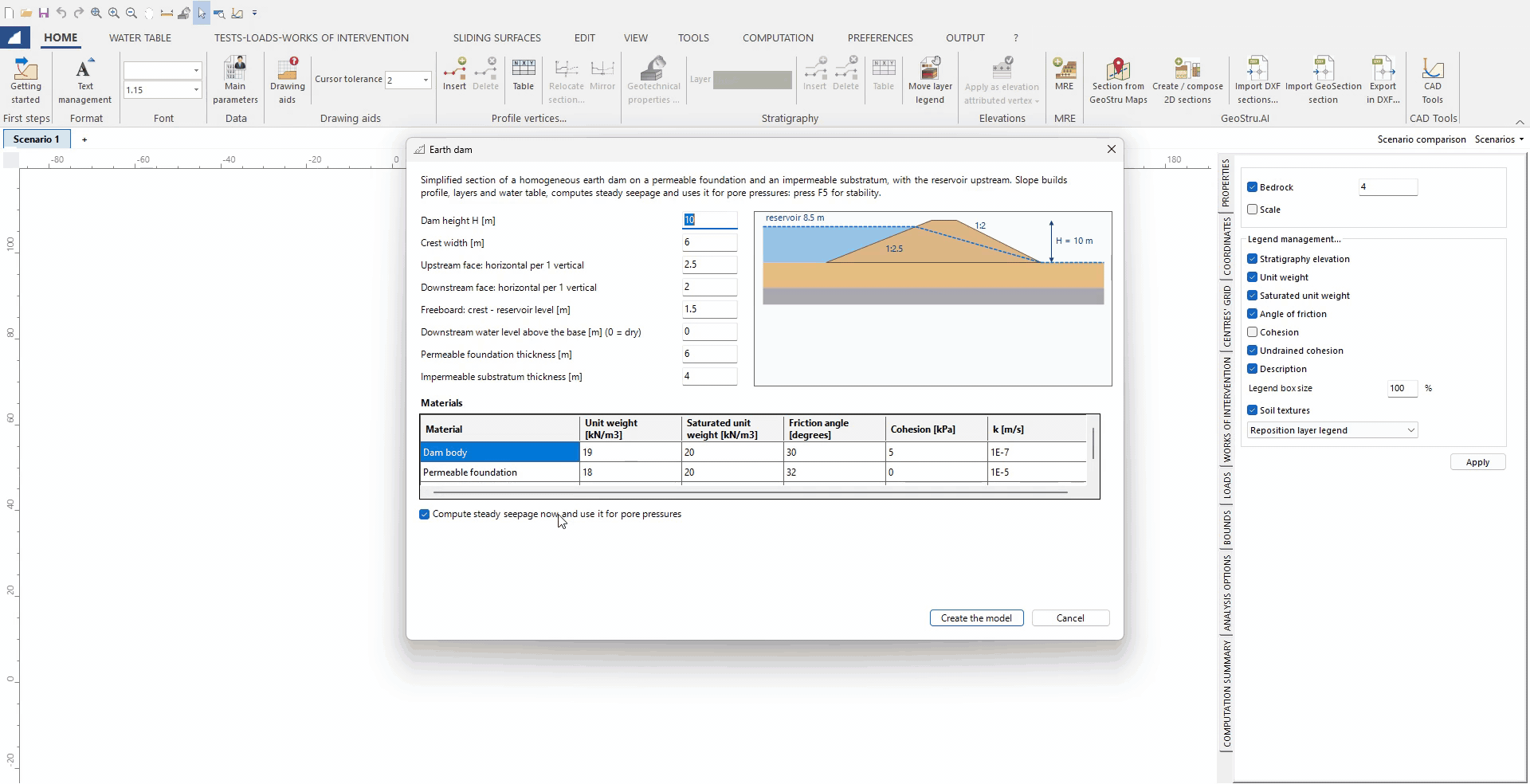Open Section from GeoStru Maps
The image size is (1530, 784).
pyautogui.click(x=1118, y=80)
